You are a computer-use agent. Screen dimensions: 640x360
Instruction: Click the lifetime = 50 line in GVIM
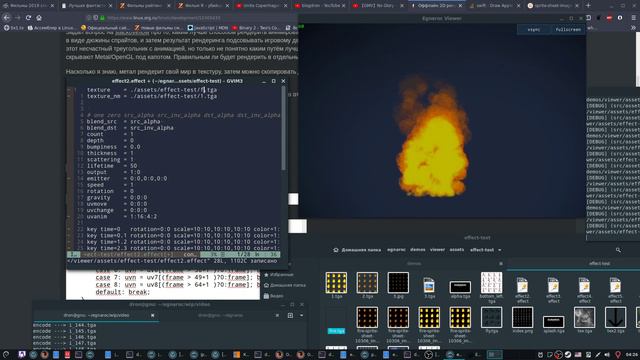[112, 166]
